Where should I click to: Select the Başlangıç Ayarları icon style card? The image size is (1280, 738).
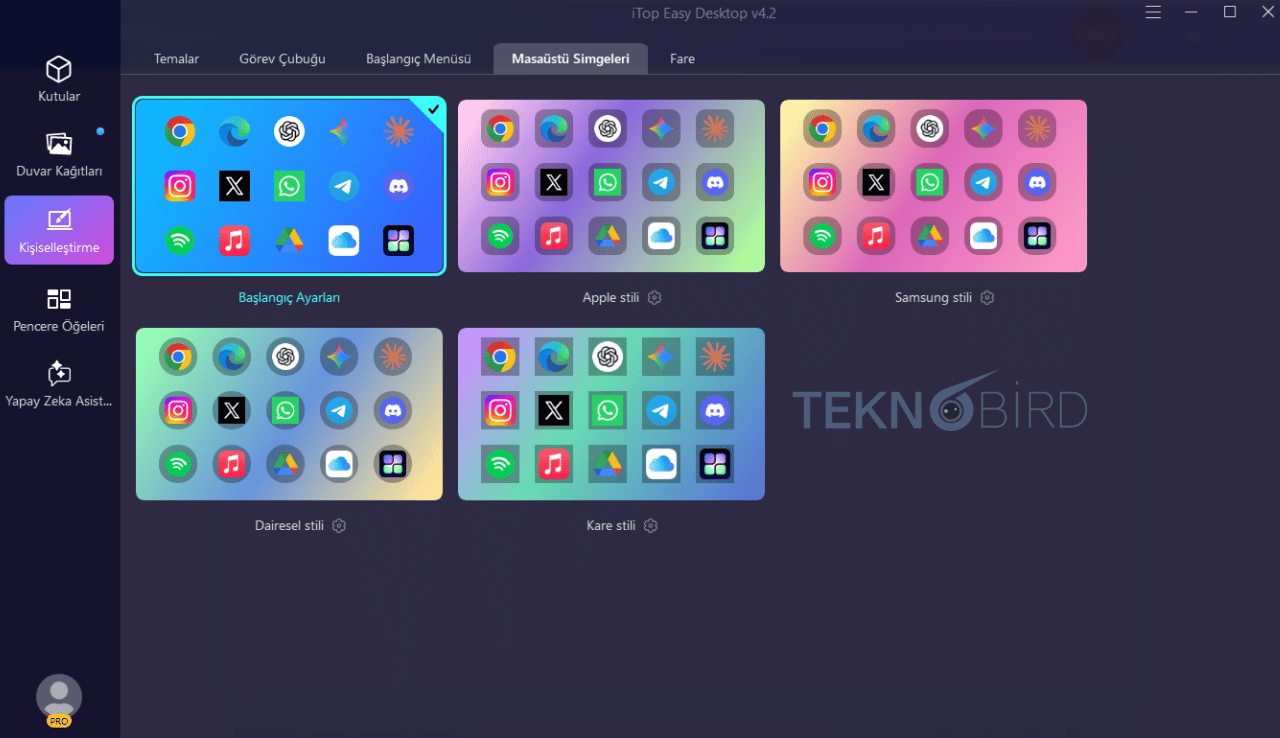pos(289,186)
